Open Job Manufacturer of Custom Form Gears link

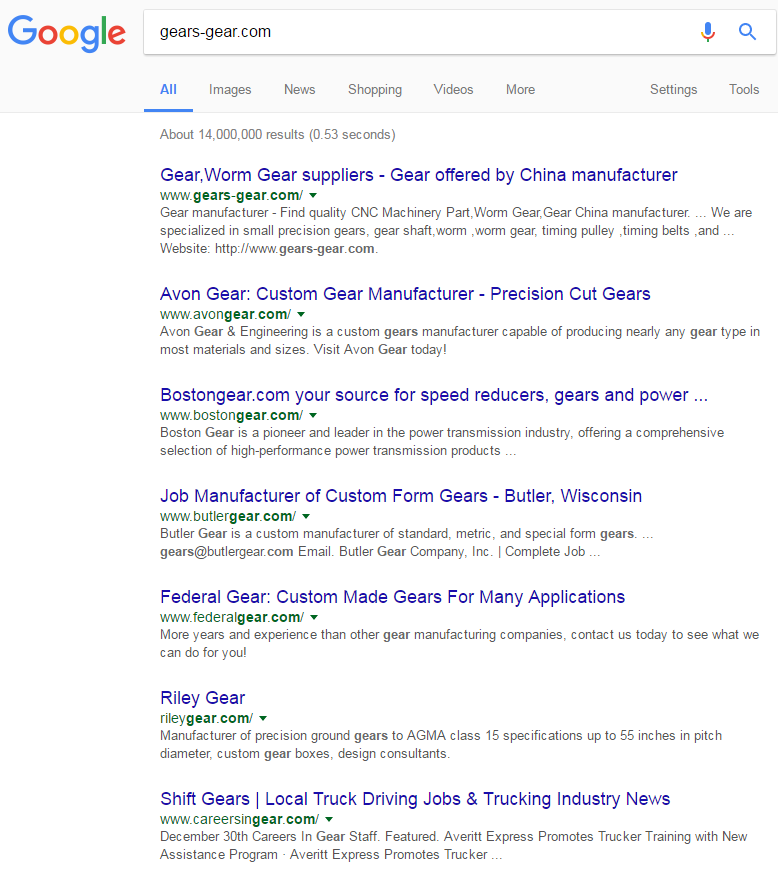tap(401, 496)
